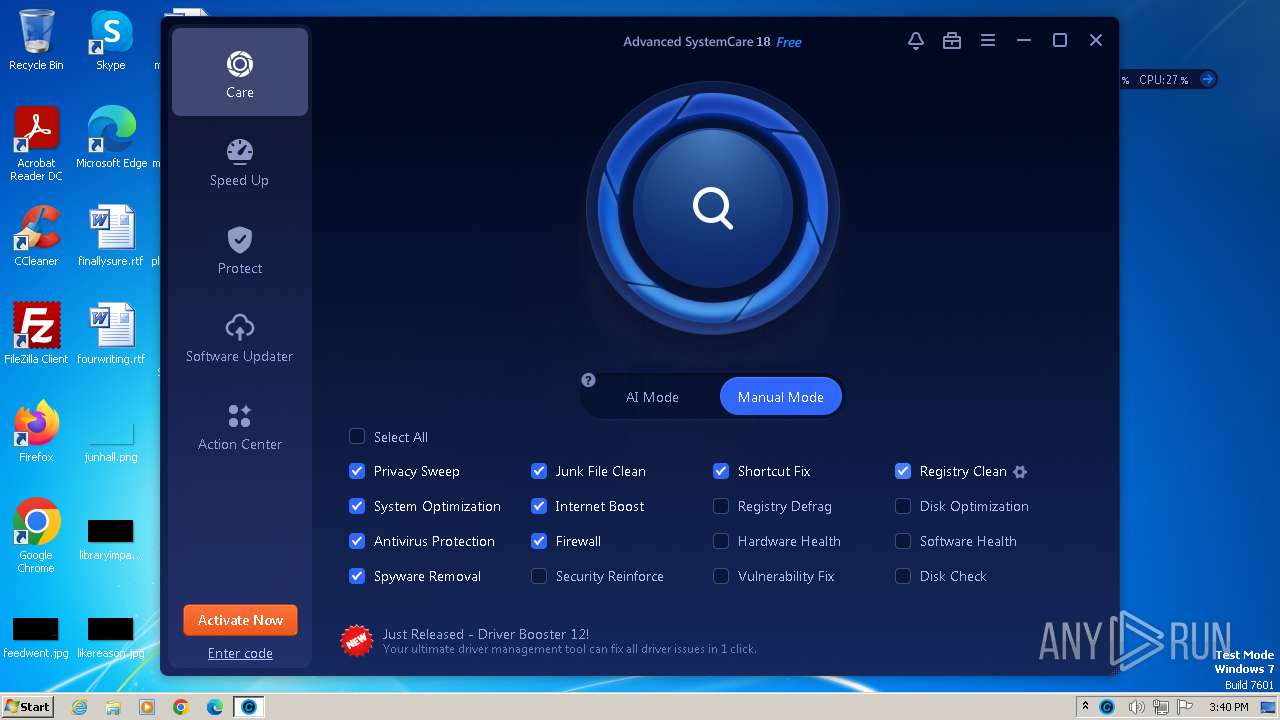Select finallysure.rtf document

111,236
